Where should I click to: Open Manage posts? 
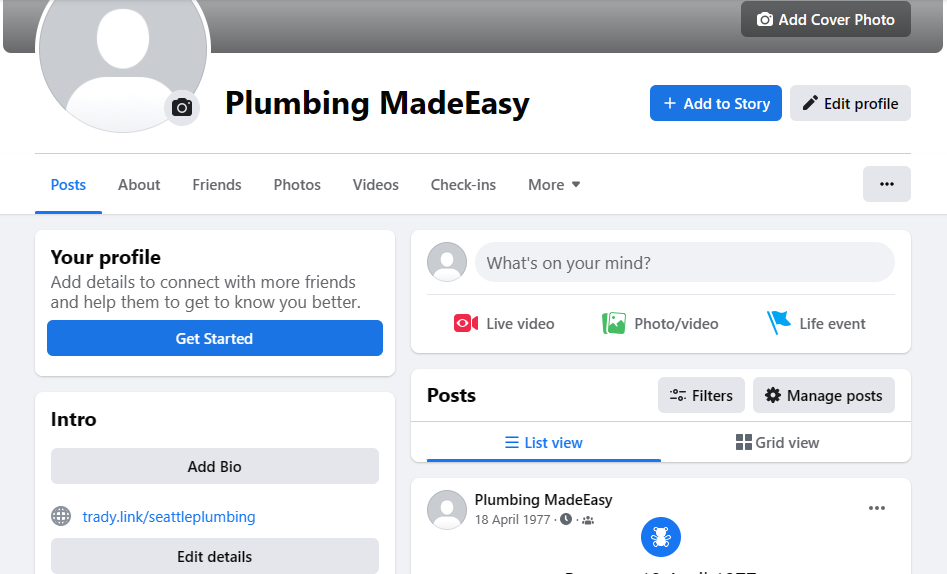point(824,396)
